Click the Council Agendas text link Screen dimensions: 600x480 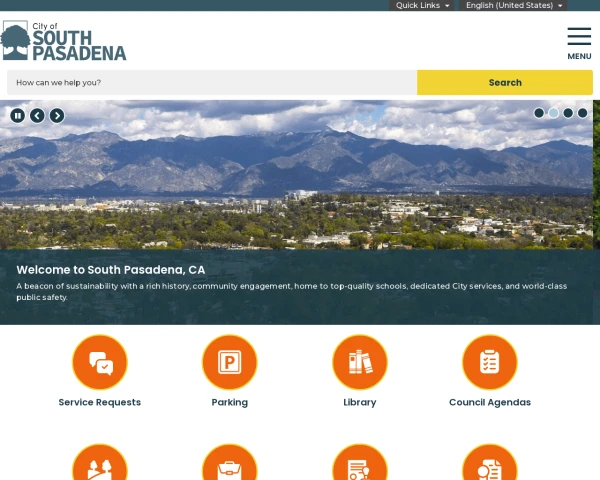point(490,402)
